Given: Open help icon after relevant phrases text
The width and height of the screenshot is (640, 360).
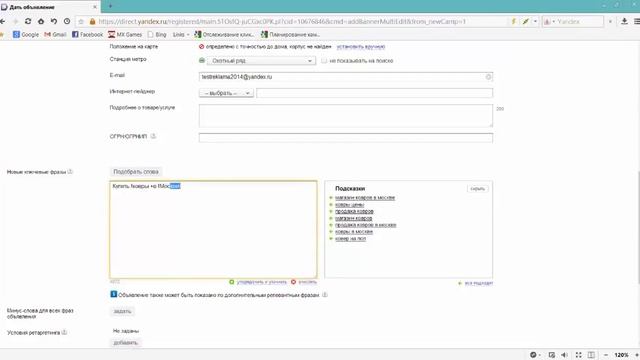Looking at the screenshot, I should (x=325, y=295).
